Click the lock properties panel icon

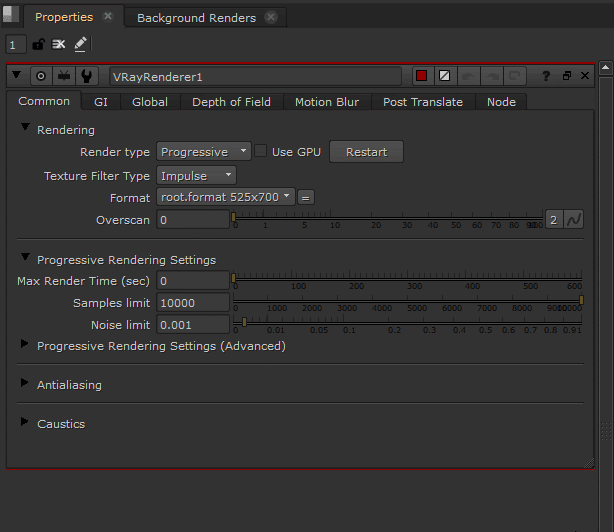click(x=38, y=45)
